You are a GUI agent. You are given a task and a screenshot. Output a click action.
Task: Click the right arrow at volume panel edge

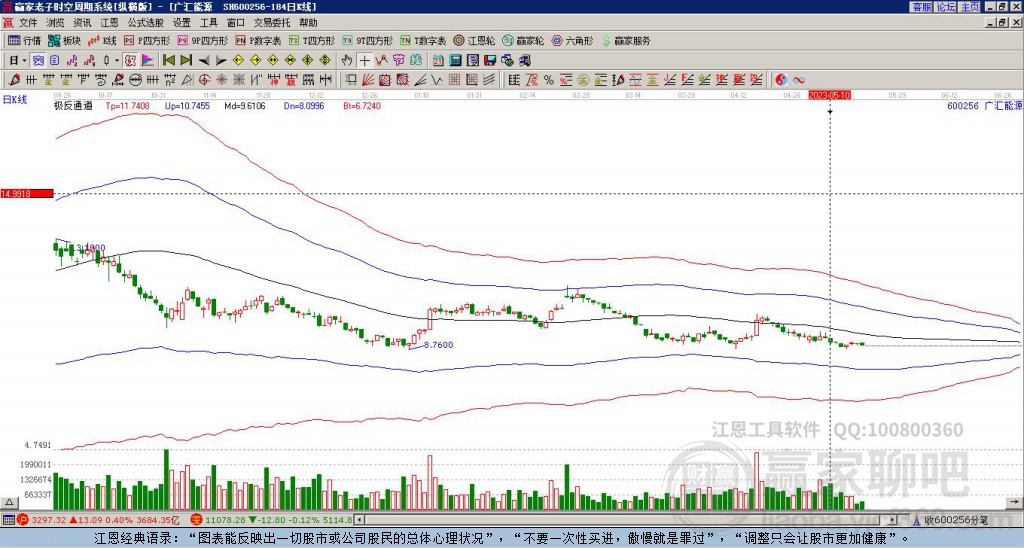(x=1014, y=502)
